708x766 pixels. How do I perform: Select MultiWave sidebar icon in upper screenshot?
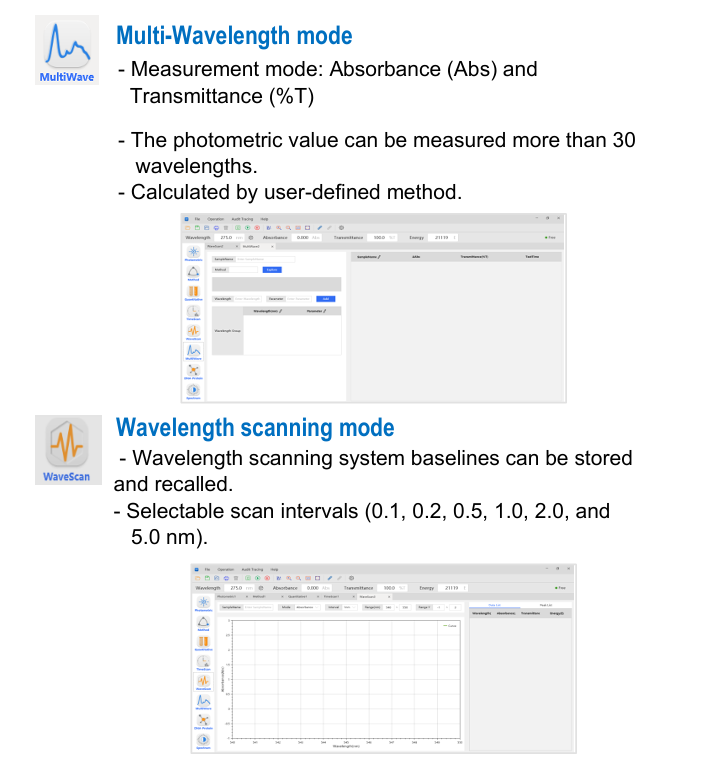(193, 351)
